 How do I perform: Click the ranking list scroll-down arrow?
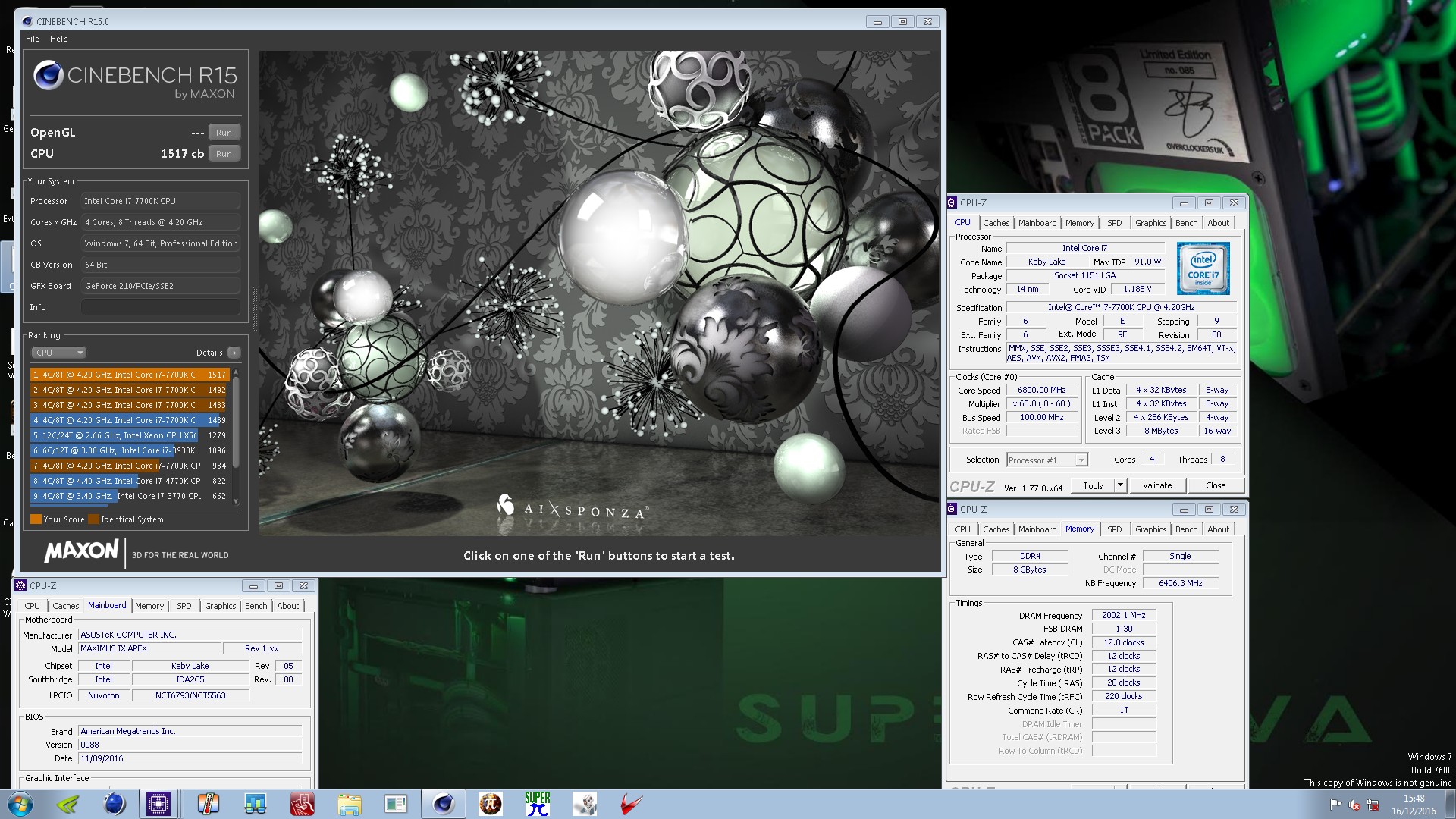pos(236,500)
